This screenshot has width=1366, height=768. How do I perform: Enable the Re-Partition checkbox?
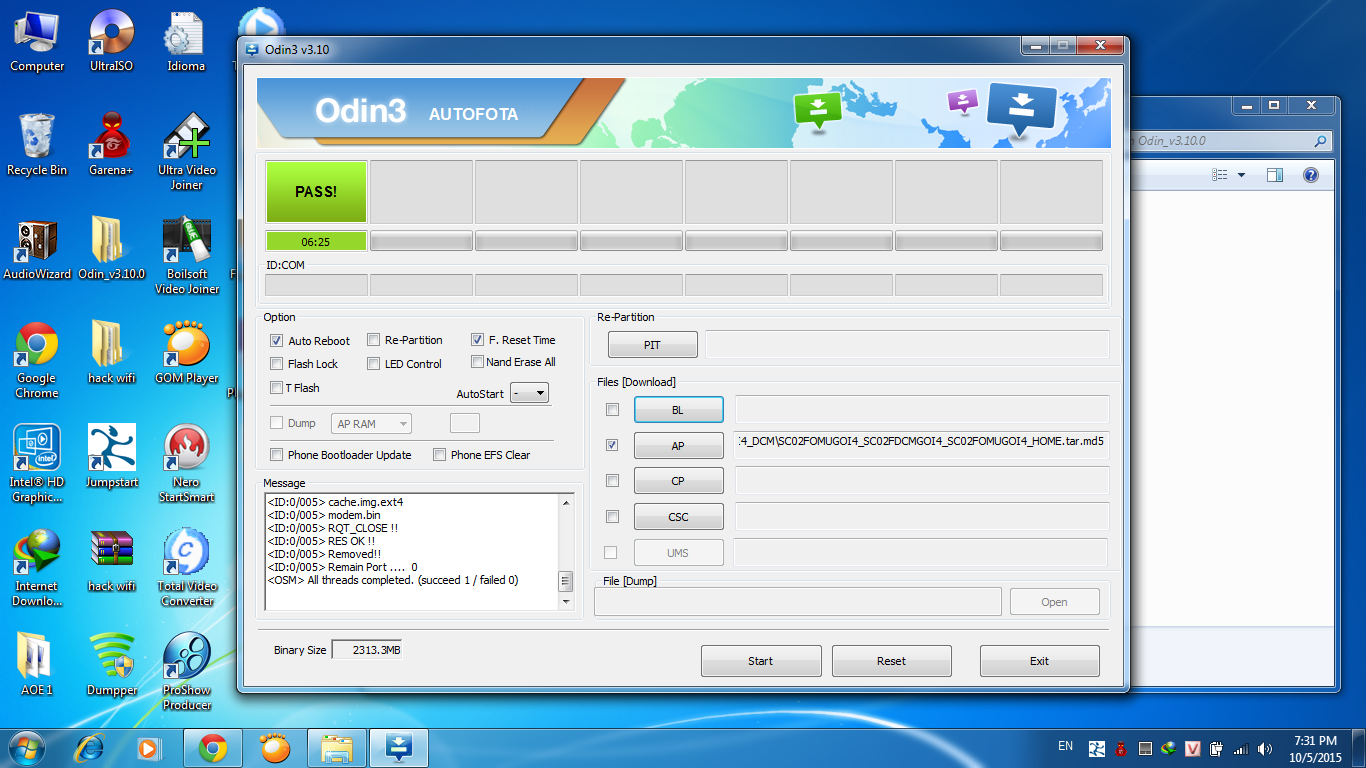[374, 340]
